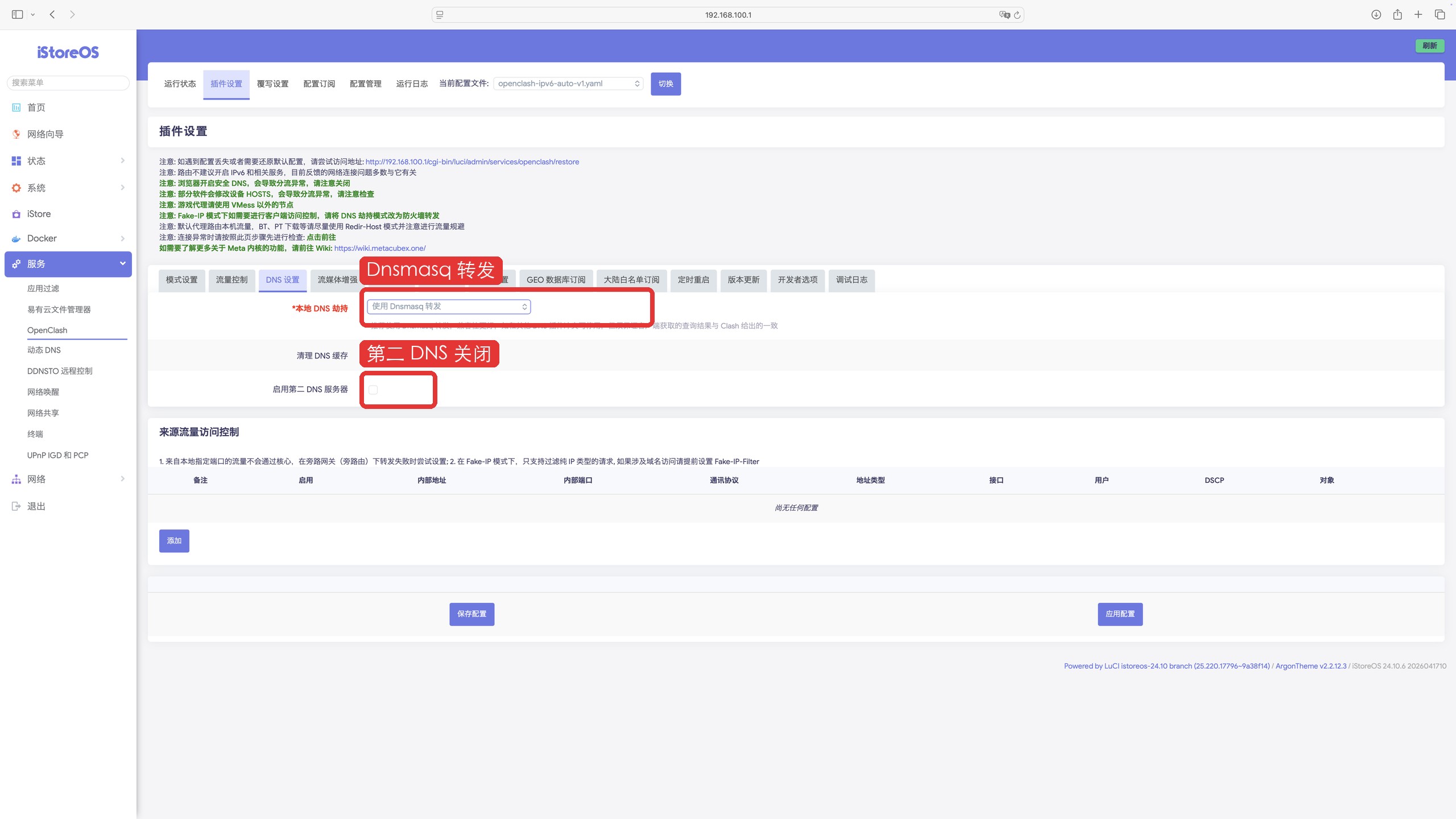Viewport: 1456px width, 819px height.
Task: Collapse the 服务 menu chevron
Action: click(x=123, y=263)
